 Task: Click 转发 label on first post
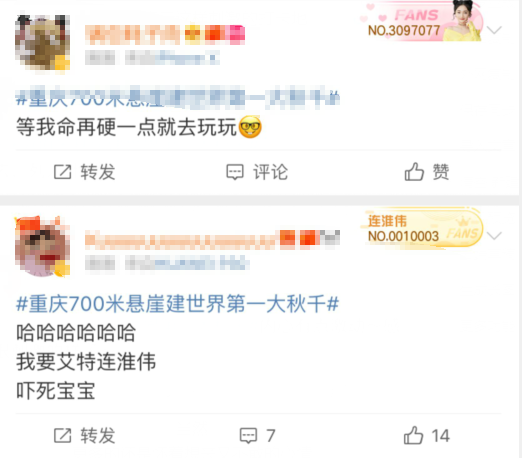pyautogui.click(x=98, y=172)
